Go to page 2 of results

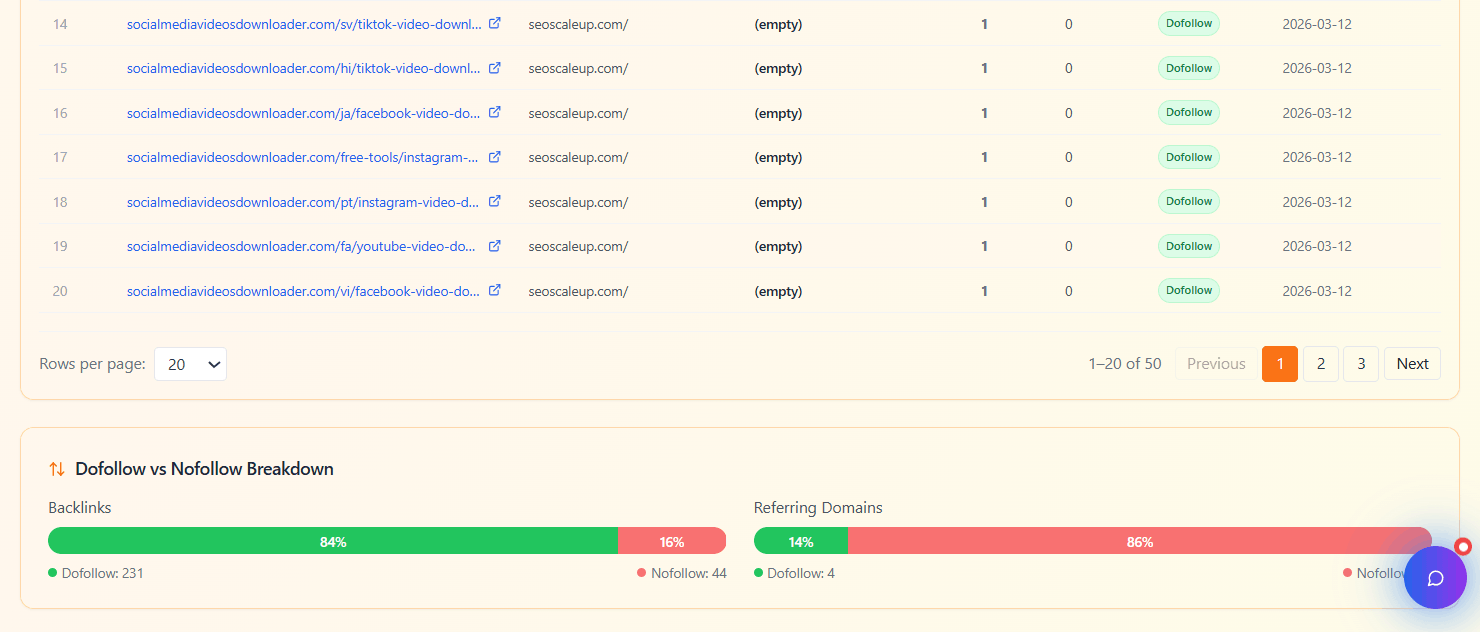click(x=1320, y=364)
